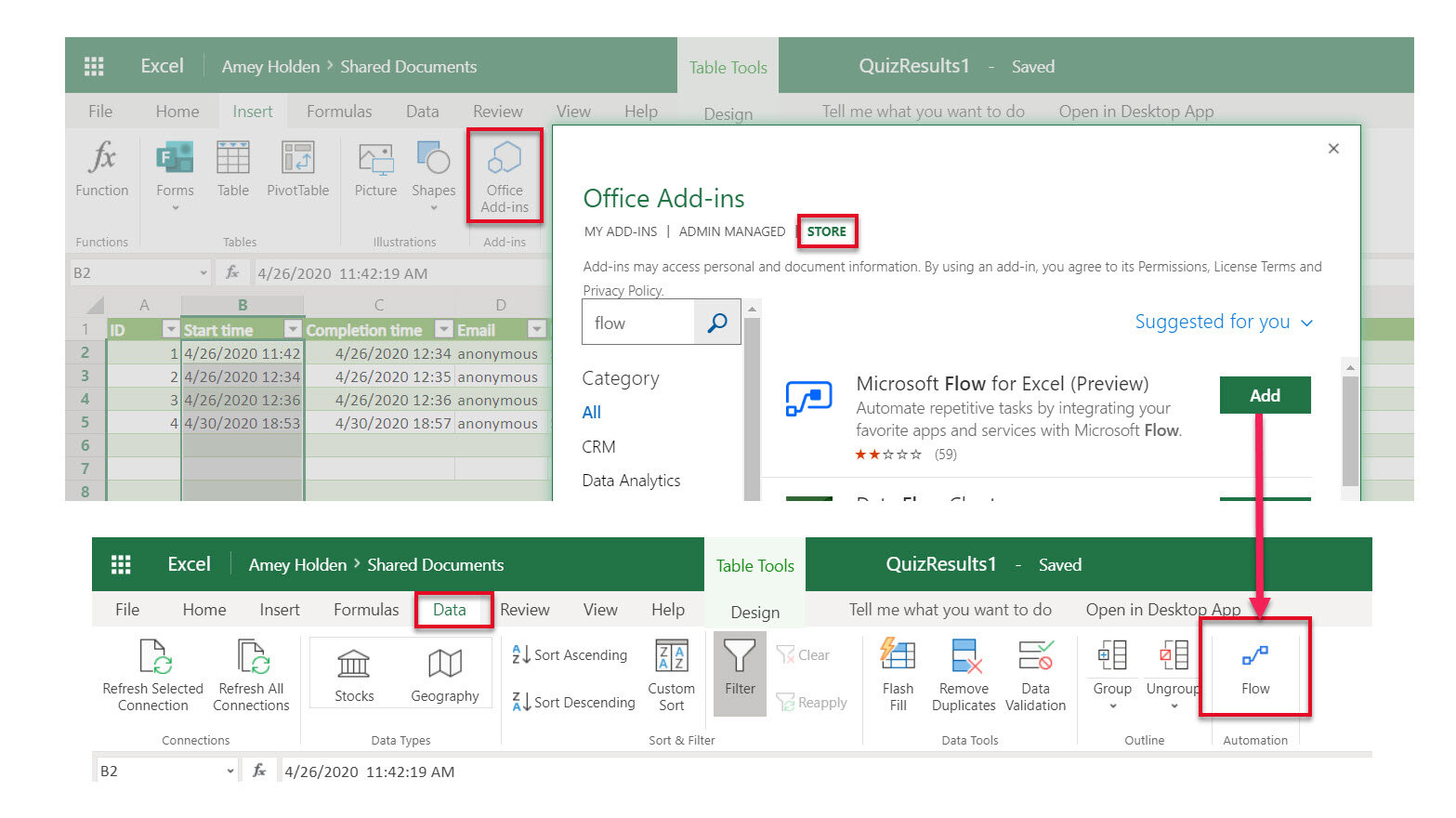Expand the Shapes dropdown arrow
Image resolution: width=1456 pixels, height=818 pixels.
pos(433,208)
